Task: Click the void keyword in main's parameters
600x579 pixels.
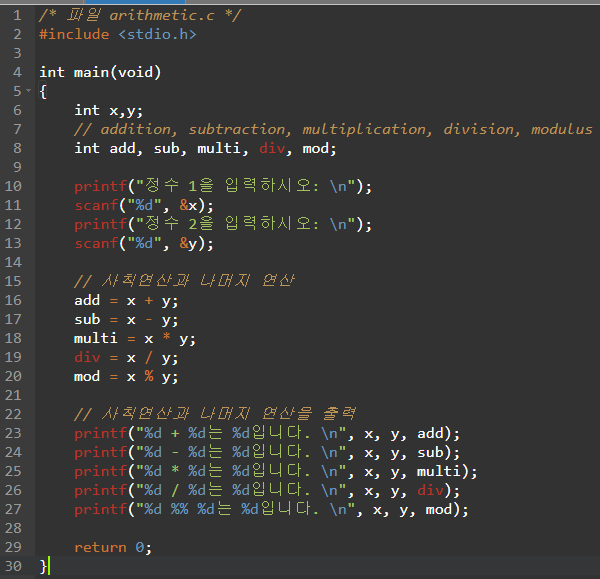Action: 135,72
